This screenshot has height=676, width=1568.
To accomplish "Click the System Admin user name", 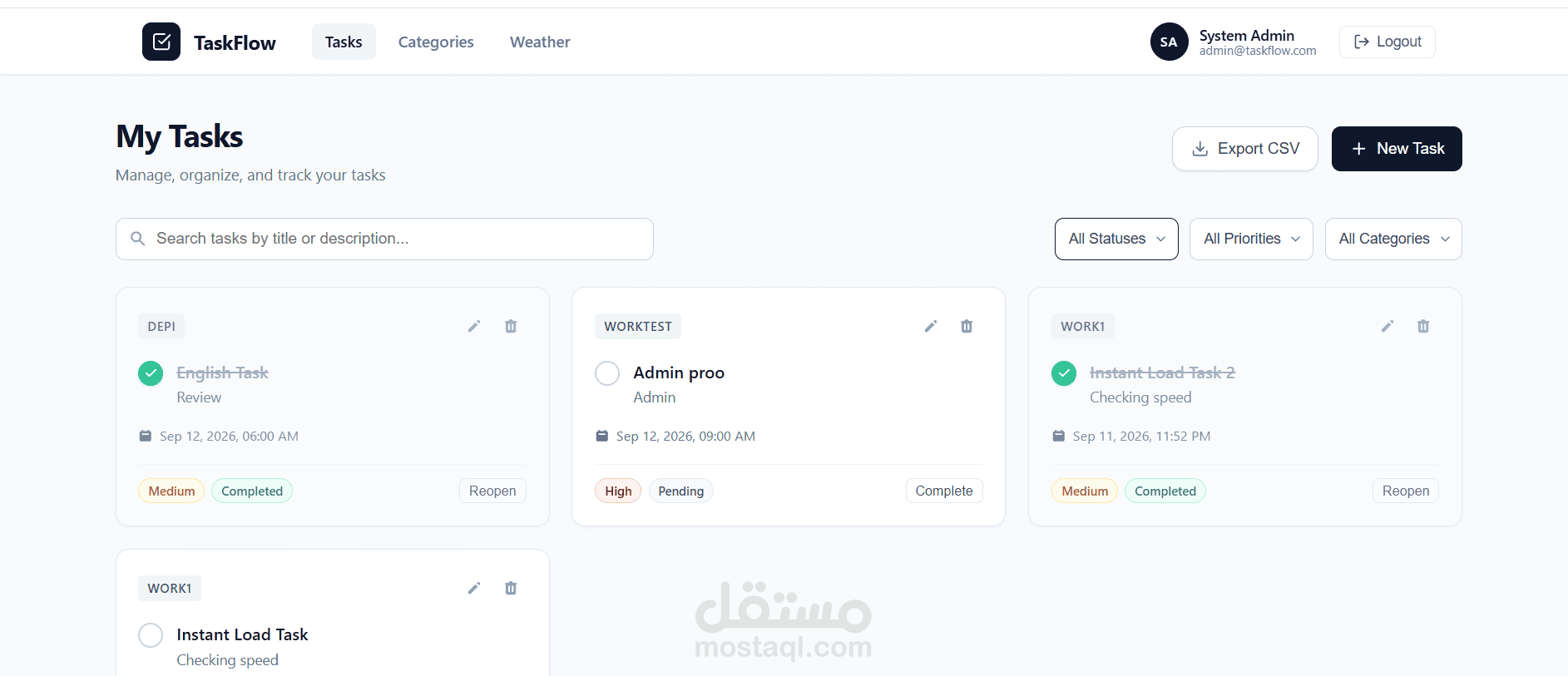I will (1247, 35).
